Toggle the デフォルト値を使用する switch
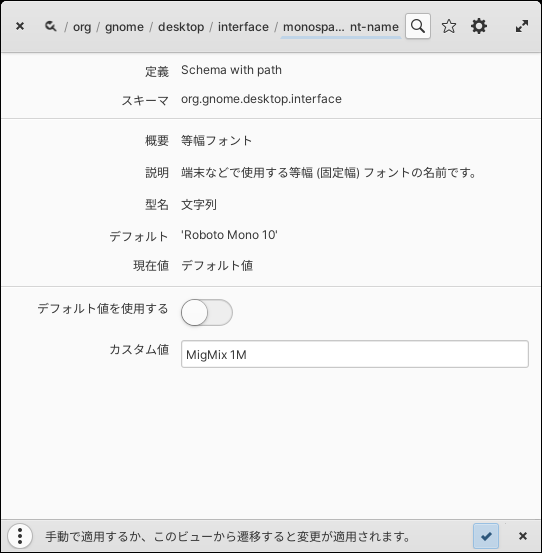The image size is (542, 553). [207, 312]
